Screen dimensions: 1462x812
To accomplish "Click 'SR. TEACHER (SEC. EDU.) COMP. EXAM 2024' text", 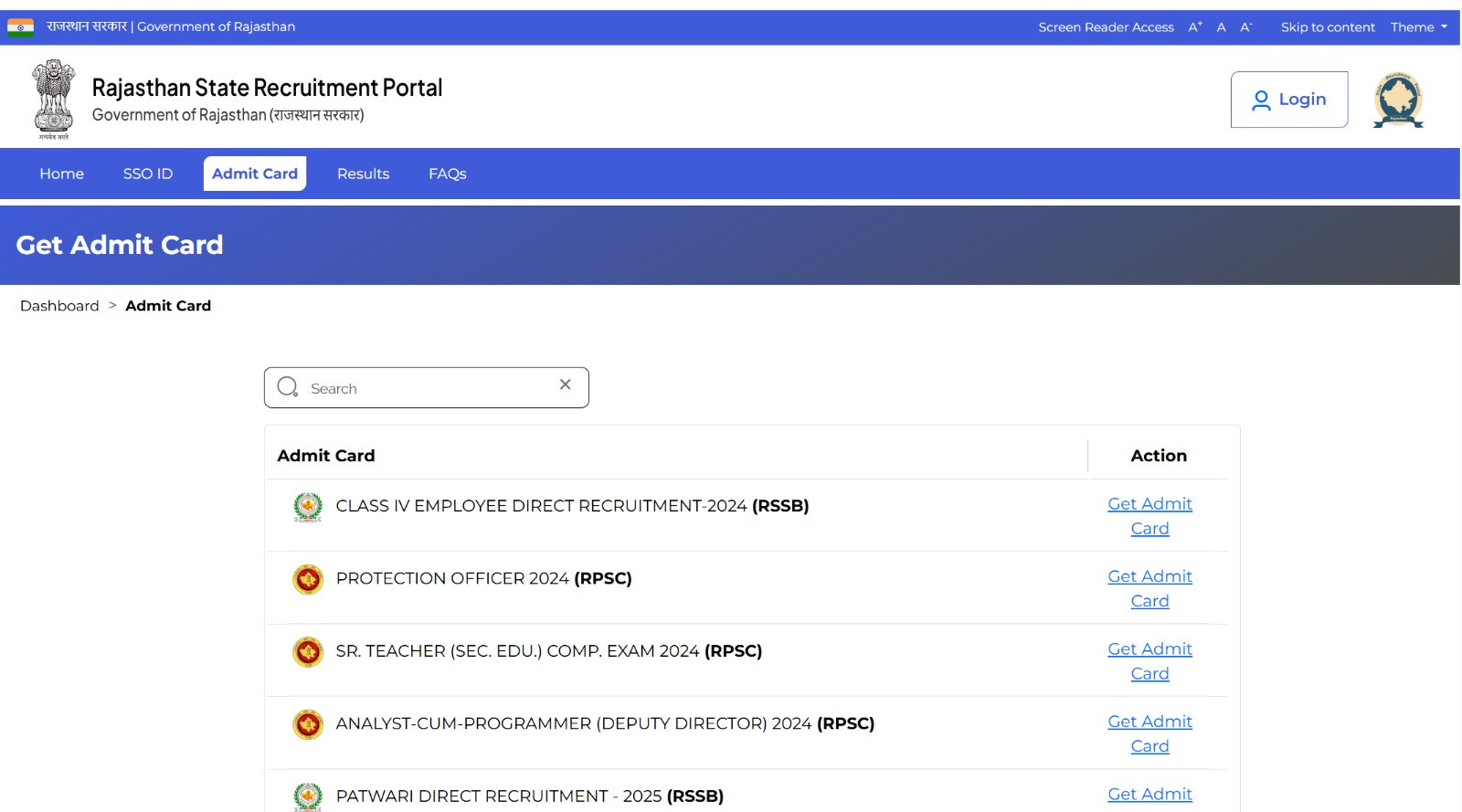I will tap(517, 651).
